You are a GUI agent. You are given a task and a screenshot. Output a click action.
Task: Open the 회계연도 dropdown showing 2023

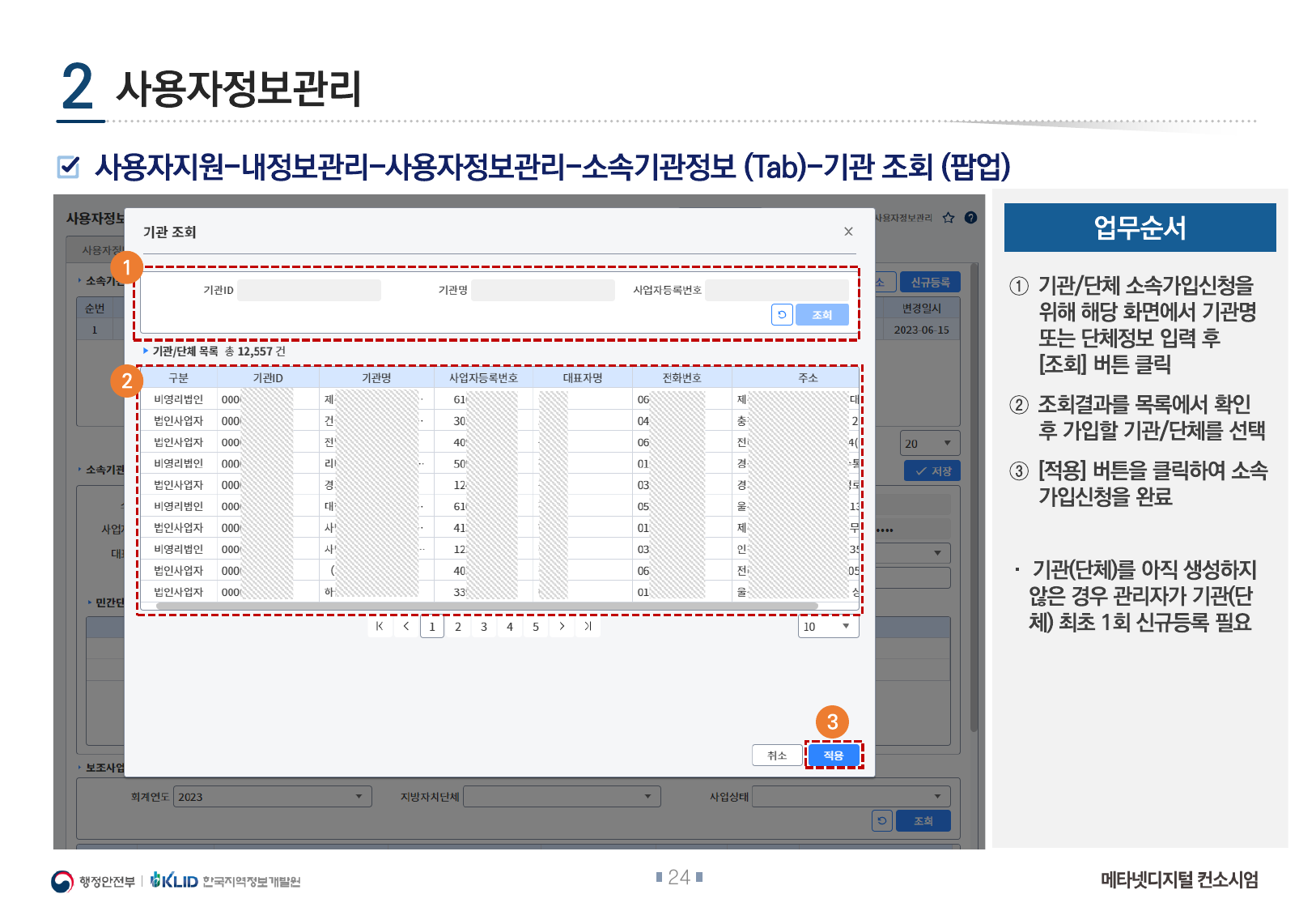(272, 797)
